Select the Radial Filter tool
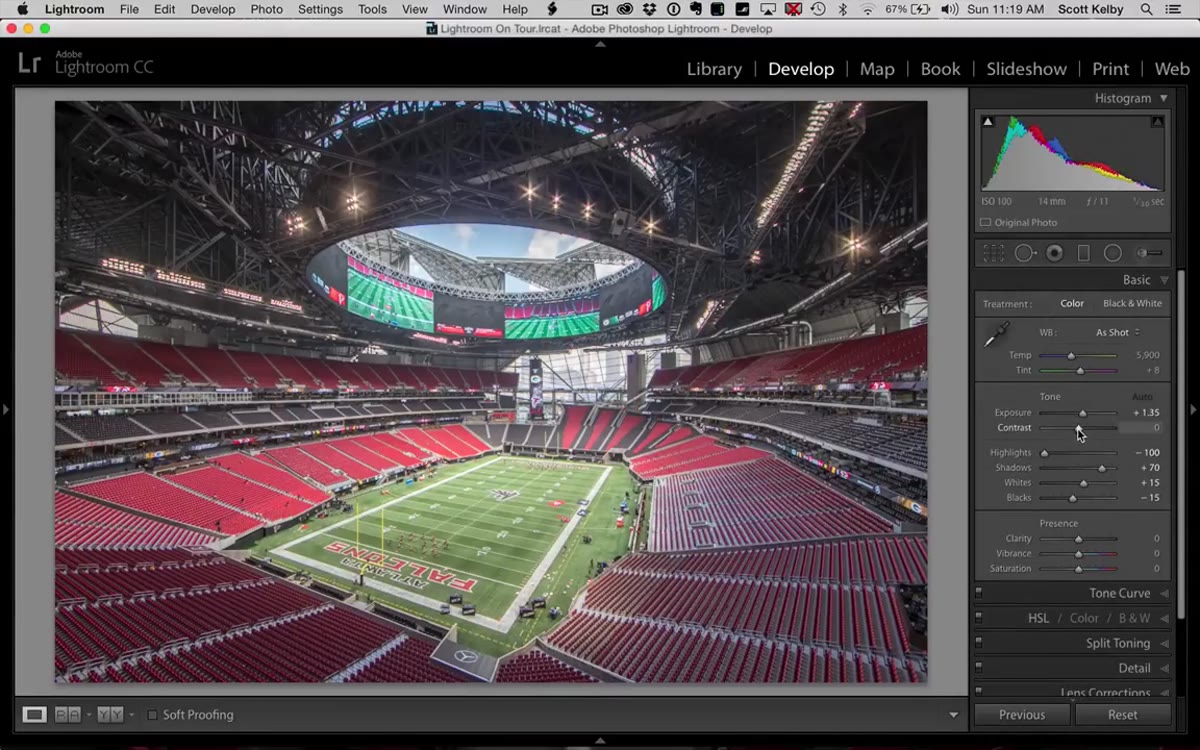Viewport: 1200px width, 750px height. click(1112, 253)
